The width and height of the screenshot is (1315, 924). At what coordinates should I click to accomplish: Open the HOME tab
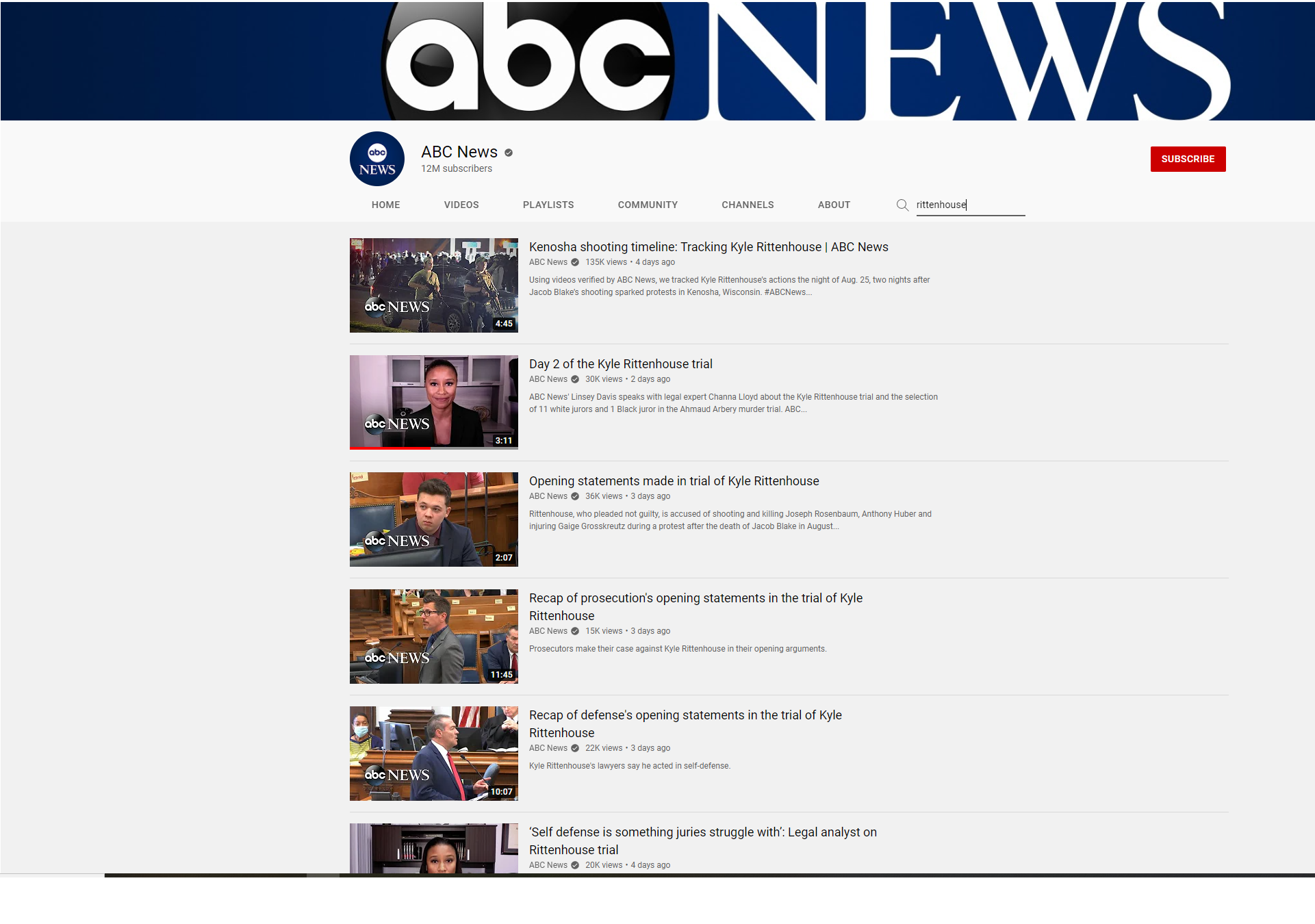coord(386,205)
